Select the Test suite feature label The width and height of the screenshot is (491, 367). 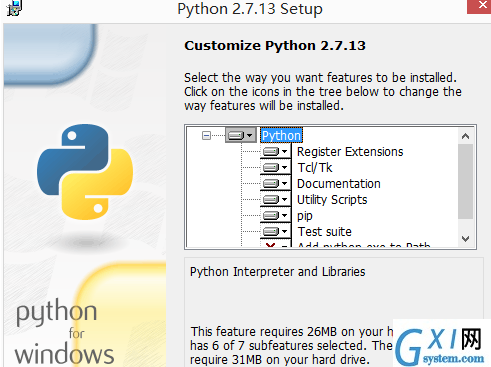point(325,232)
